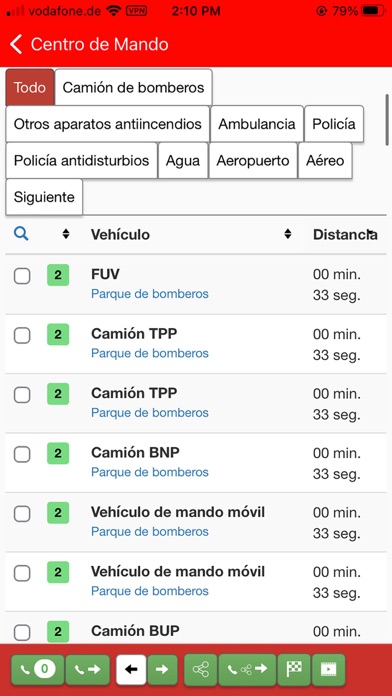Tap the green right arrow button
392x696 pixels.
[162, 669]
